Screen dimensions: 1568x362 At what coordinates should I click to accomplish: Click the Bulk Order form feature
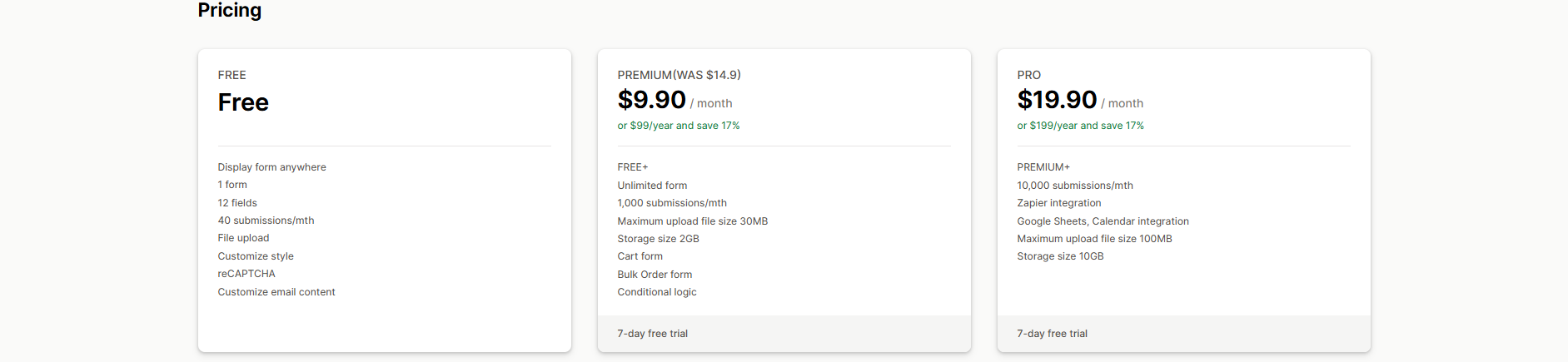655,275
